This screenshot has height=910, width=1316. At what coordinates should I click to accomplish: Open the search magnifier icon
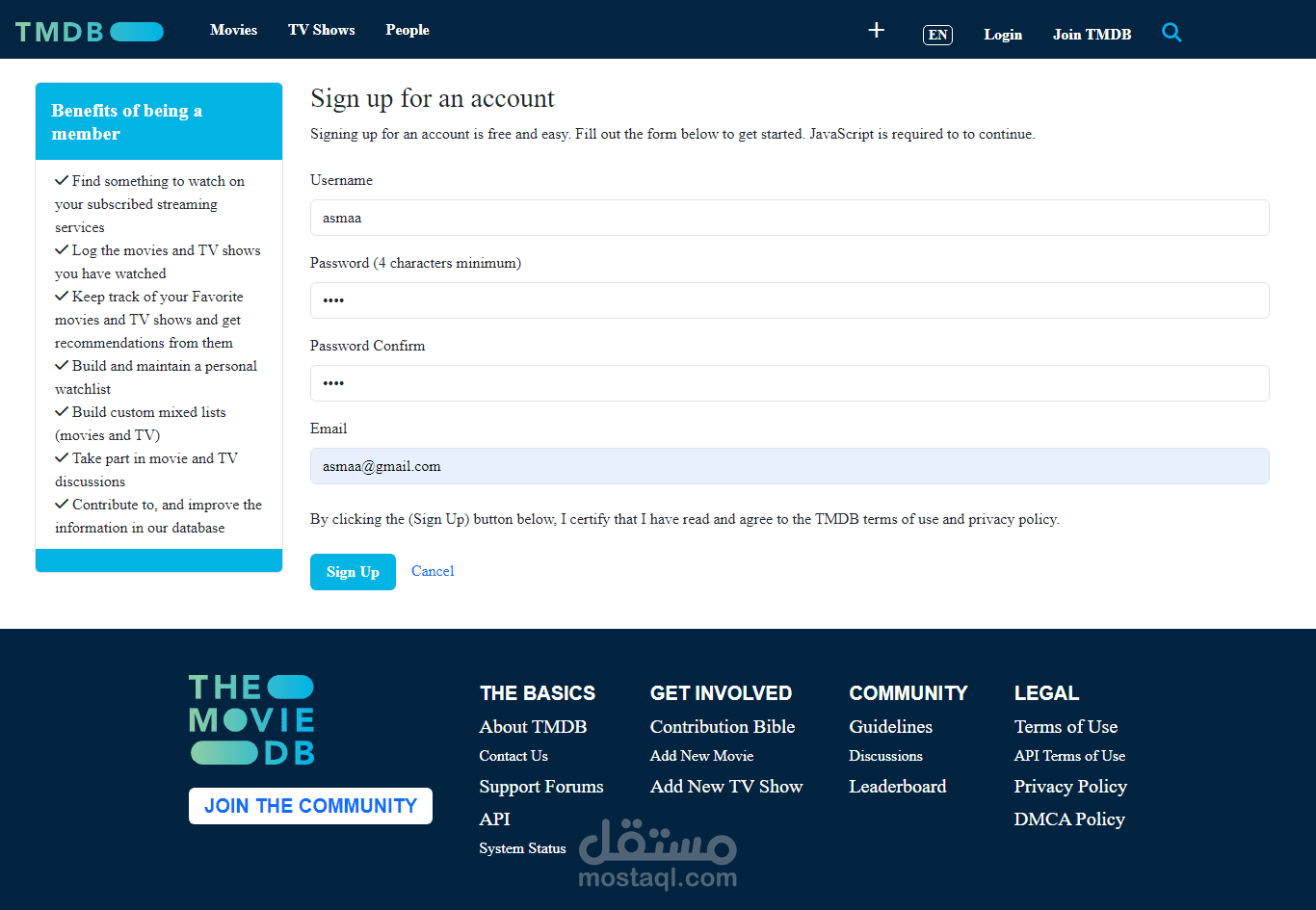[1171, 33]
